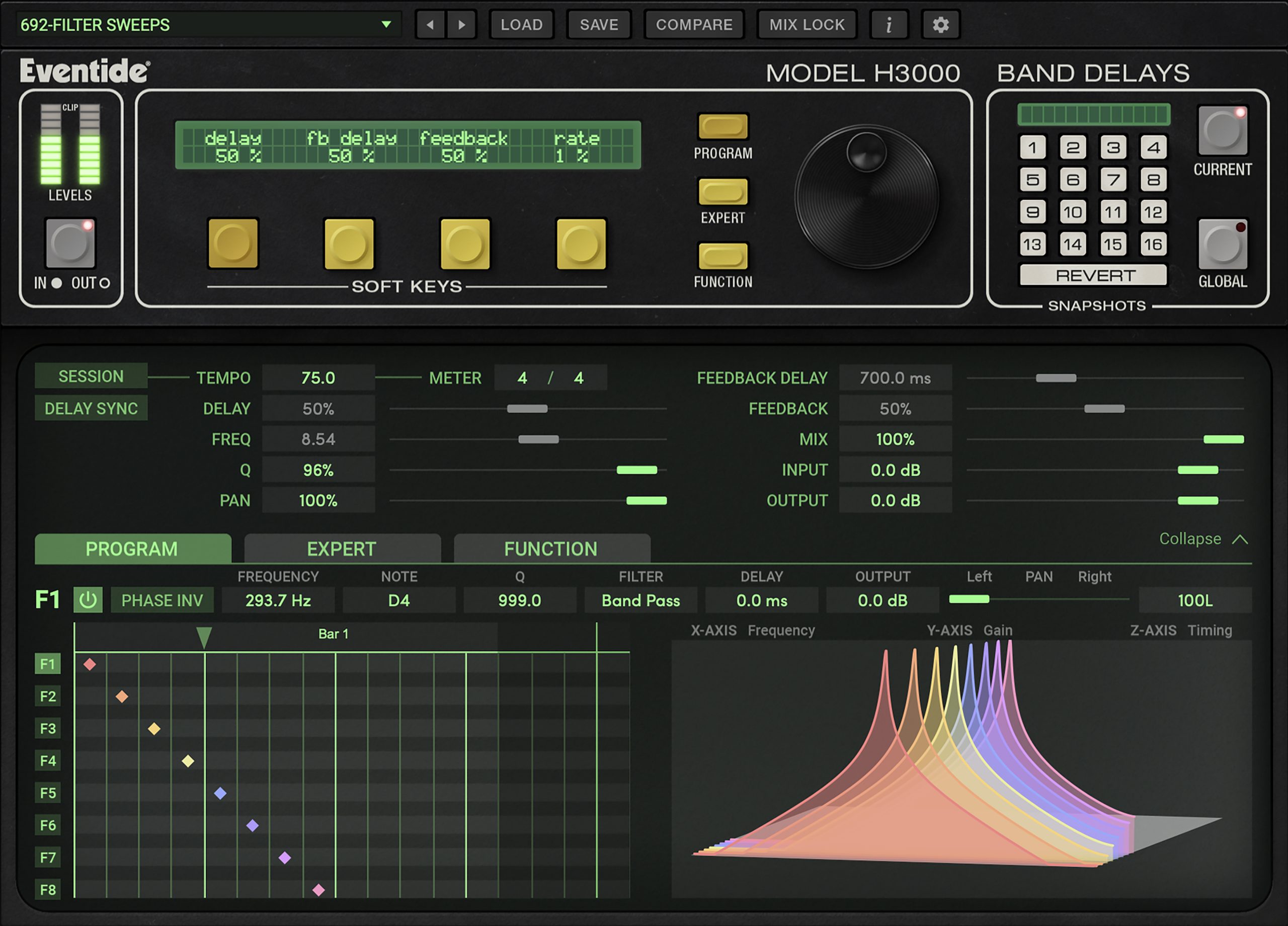Image resolution: width=1288 pixels, height=926 pixels.
Task: Click the TEMPO value field showing 75.0
Action: (318, 377)
